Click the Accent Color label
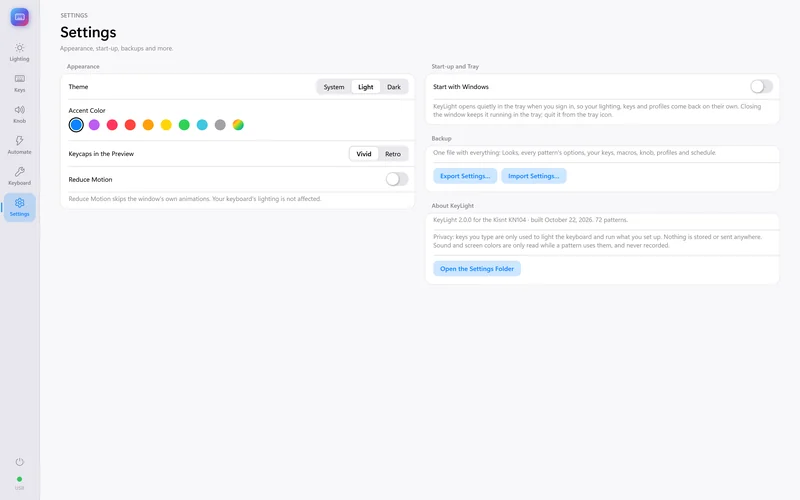The image size is (800, 500). [87, 110]
